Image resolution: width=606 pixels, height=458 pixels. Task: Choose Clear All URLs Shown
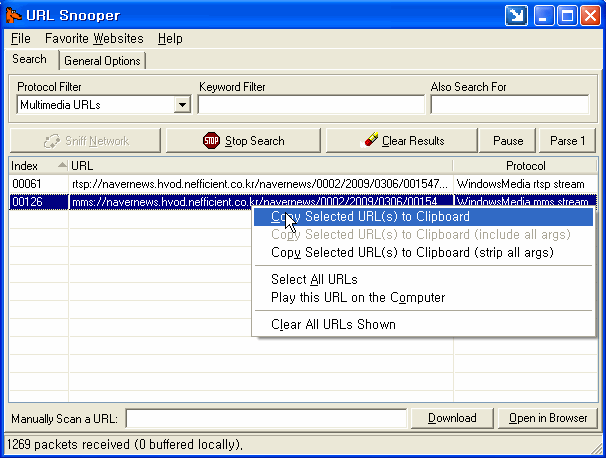click(x=423, y=324)
